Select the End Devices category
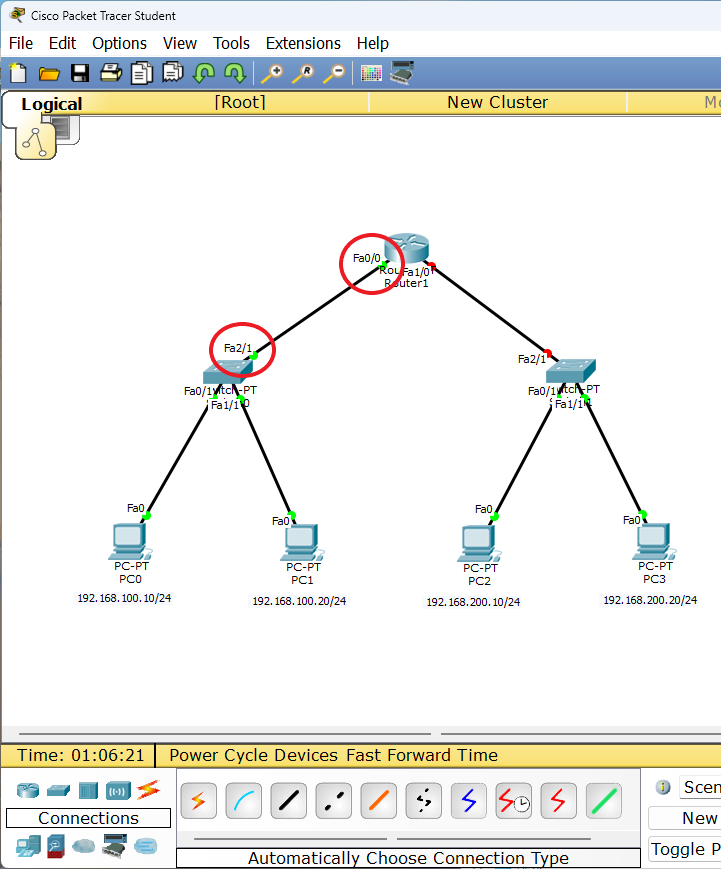The width and height of the screenshot is (721, 869). click(28, 846)
